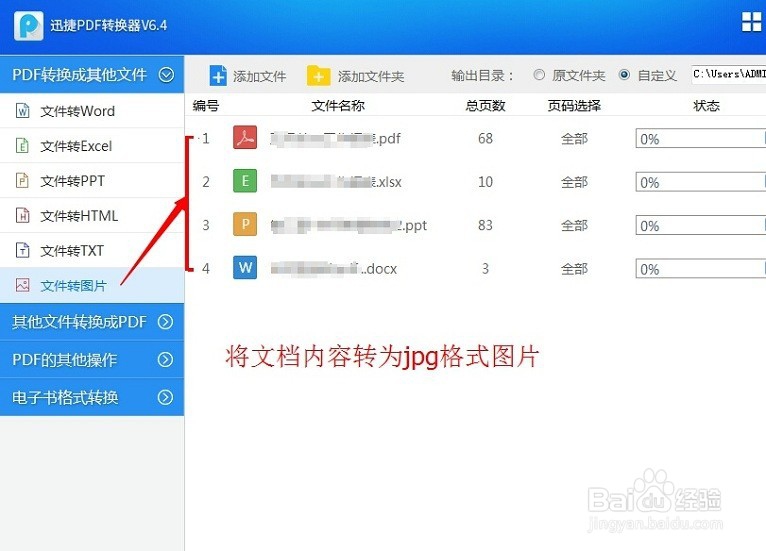Select the .ppt file name in row 3
This screenshot has width=766, height=551.
[x=349, y=225]
